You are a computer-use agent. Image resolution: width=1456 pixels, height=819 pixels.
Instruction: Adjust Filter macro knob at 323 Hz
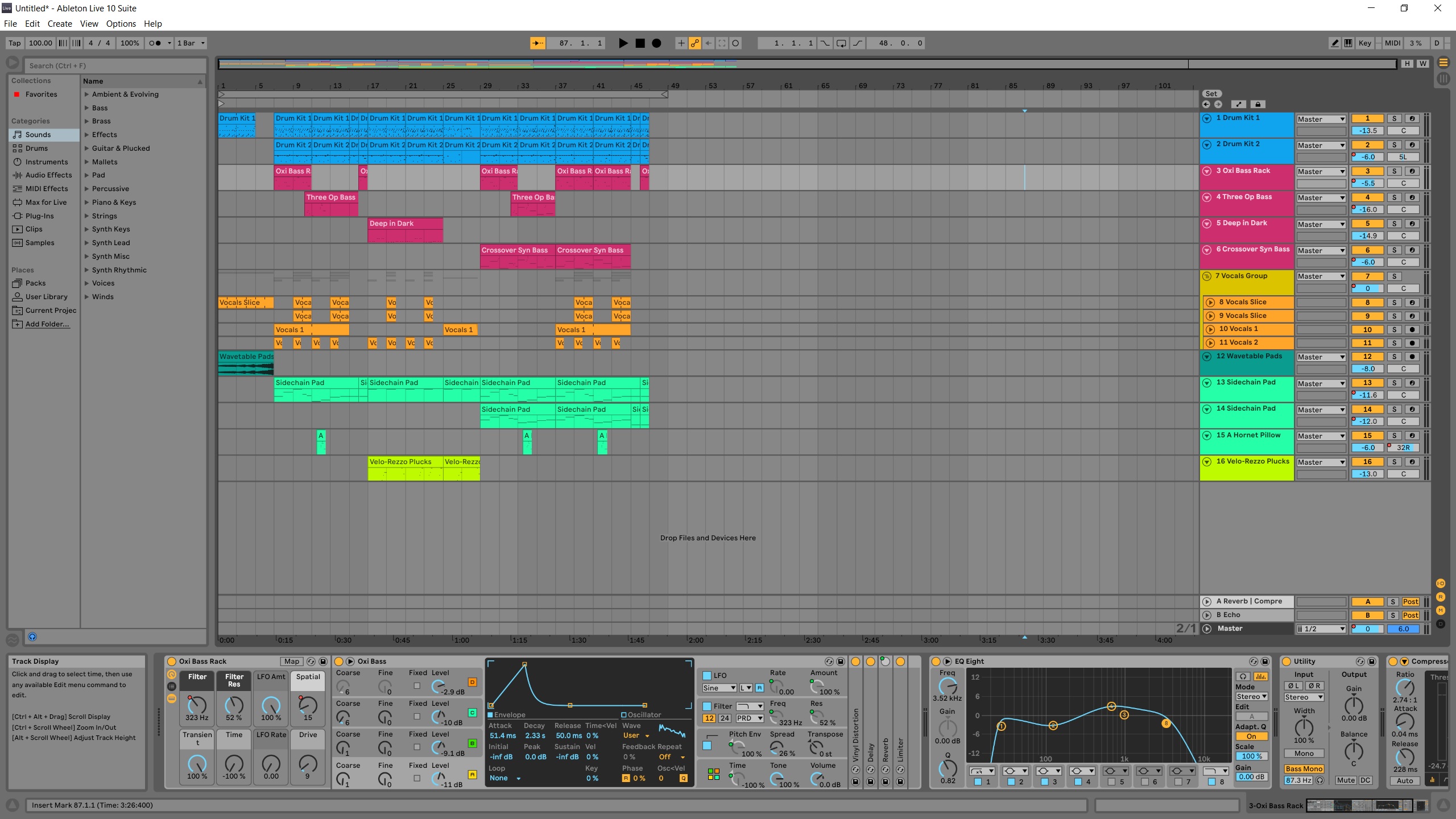pyautogui.click(x=197, y=705)
